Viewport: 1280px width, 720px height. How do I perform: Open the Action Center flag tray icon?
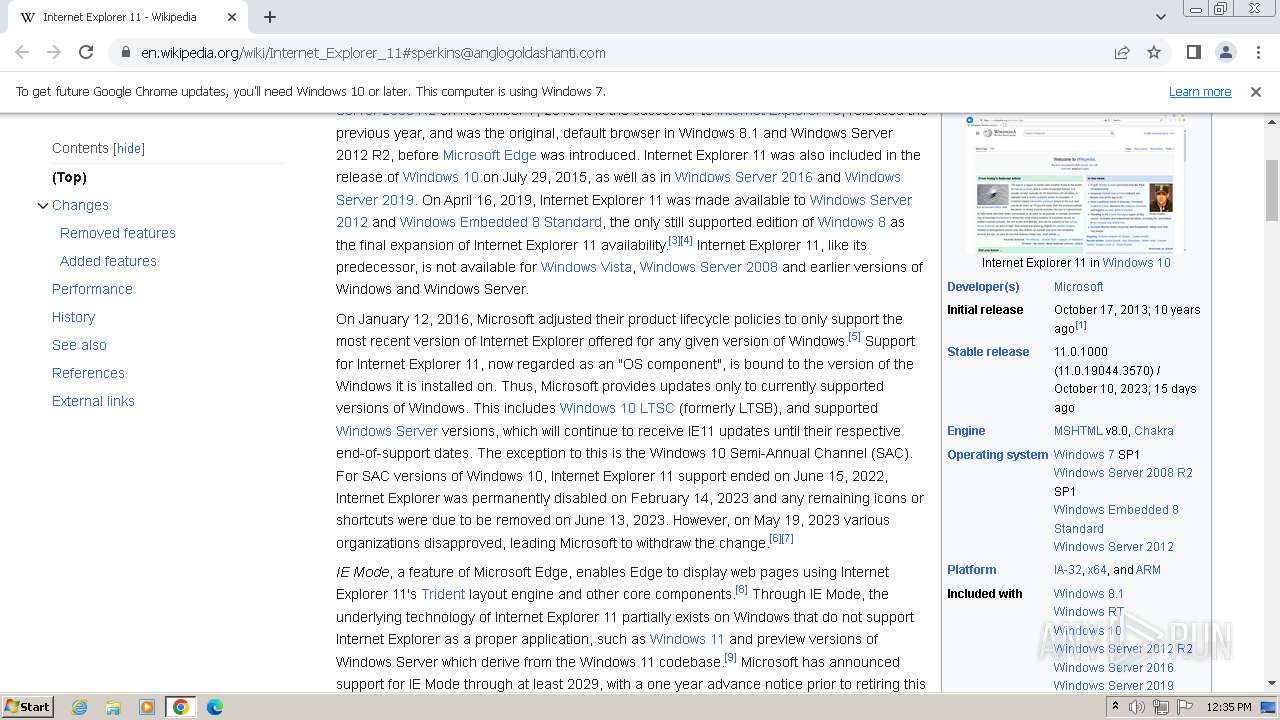coord(1184,707)
